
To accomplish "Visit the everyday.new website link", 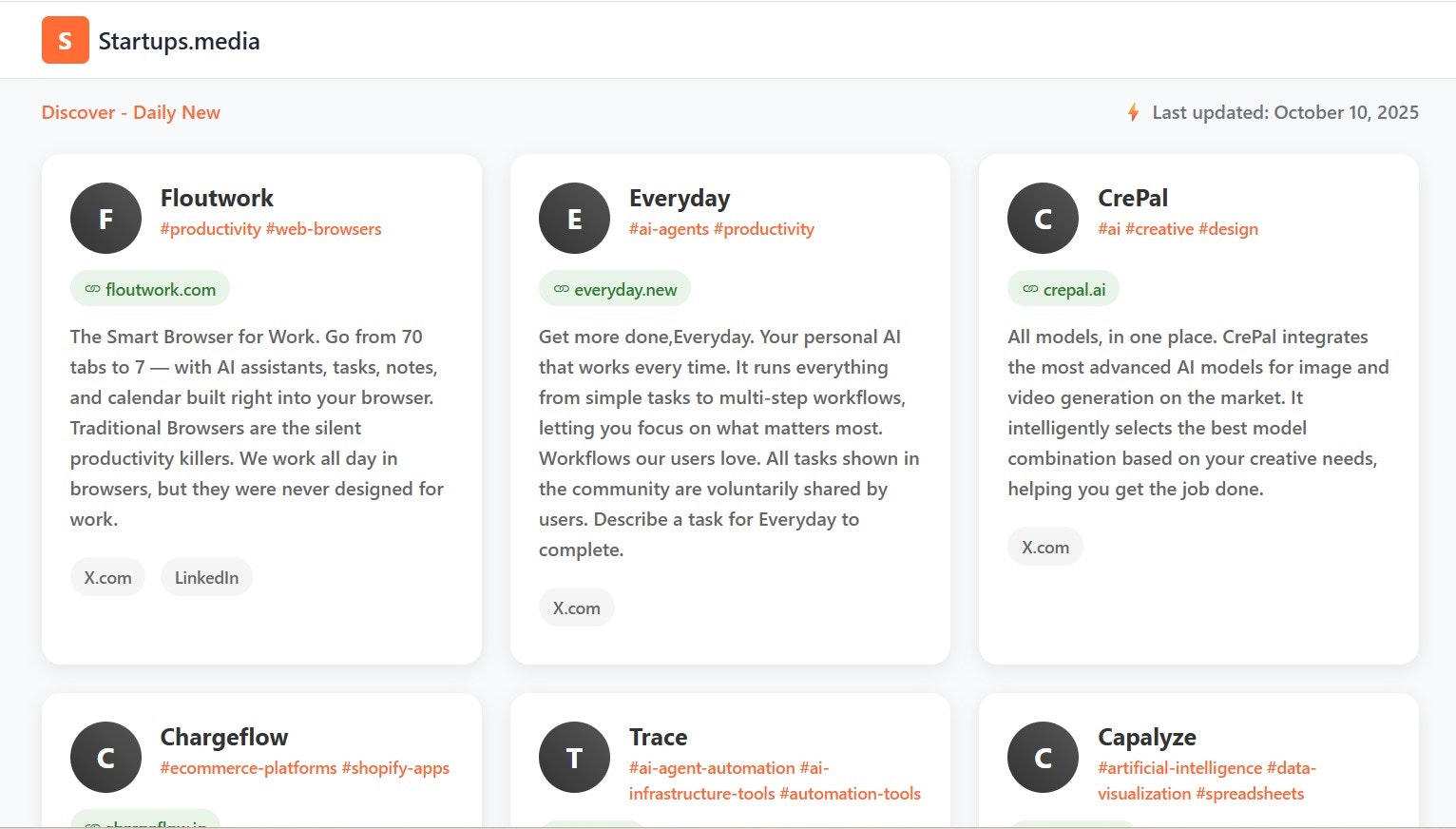I will point(615,289).
